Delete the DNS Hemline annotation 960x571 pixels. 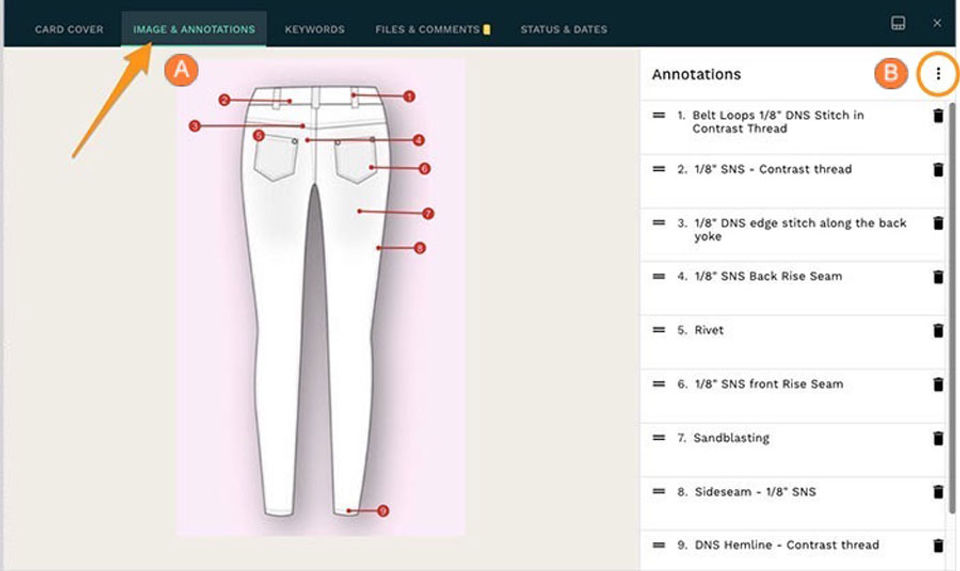[x=938, y=545]
